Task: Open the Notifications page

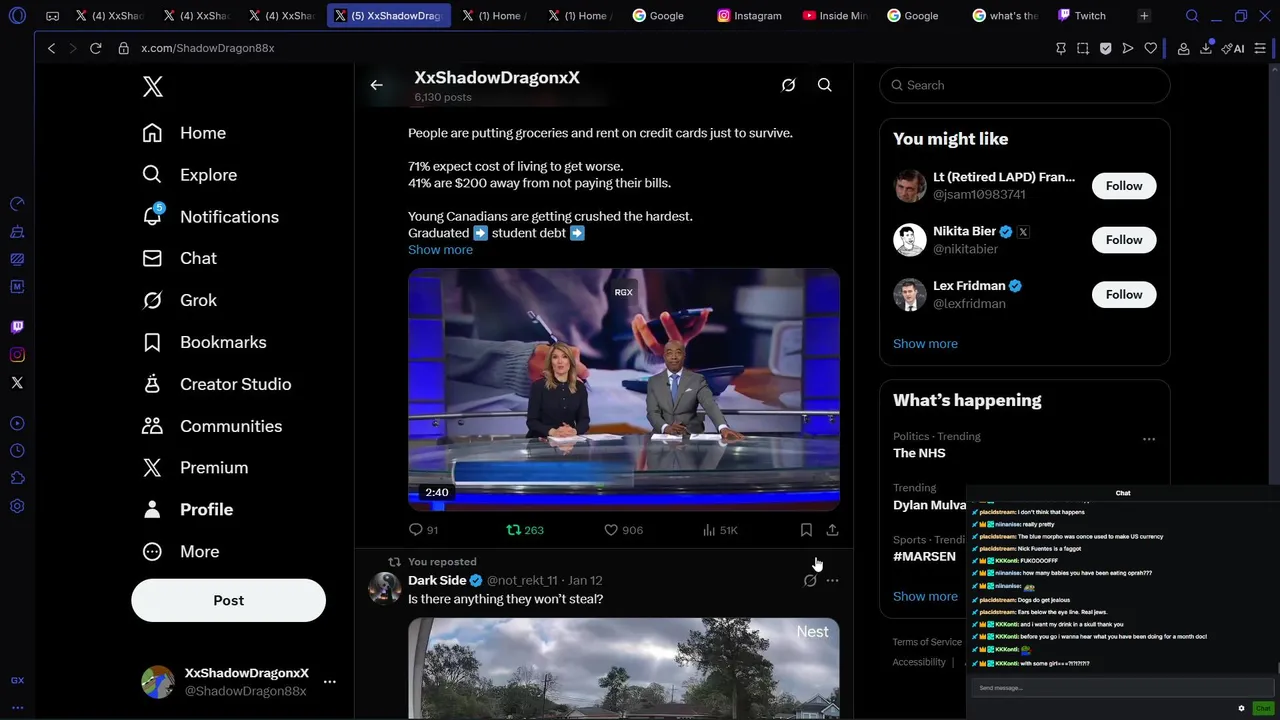Action: coord(210,217)
